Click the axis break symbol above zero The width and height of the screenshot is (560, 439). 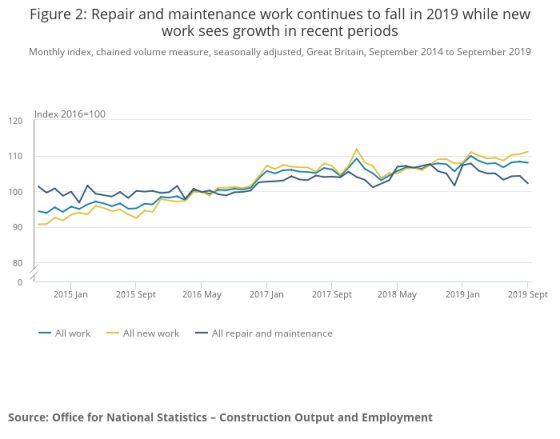click(34, 273)
